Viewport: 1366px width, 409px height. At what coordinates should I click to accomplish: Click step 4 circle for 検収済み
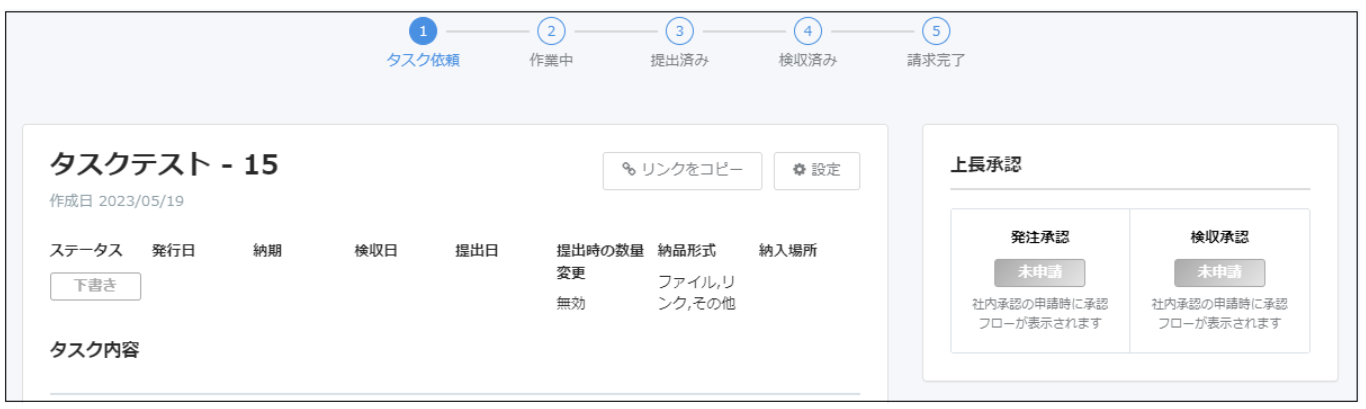click(x=807, y=31)
